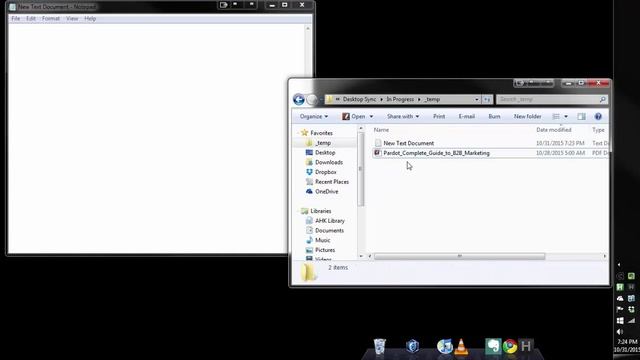Click the H icon in dock

coord(526,346)
